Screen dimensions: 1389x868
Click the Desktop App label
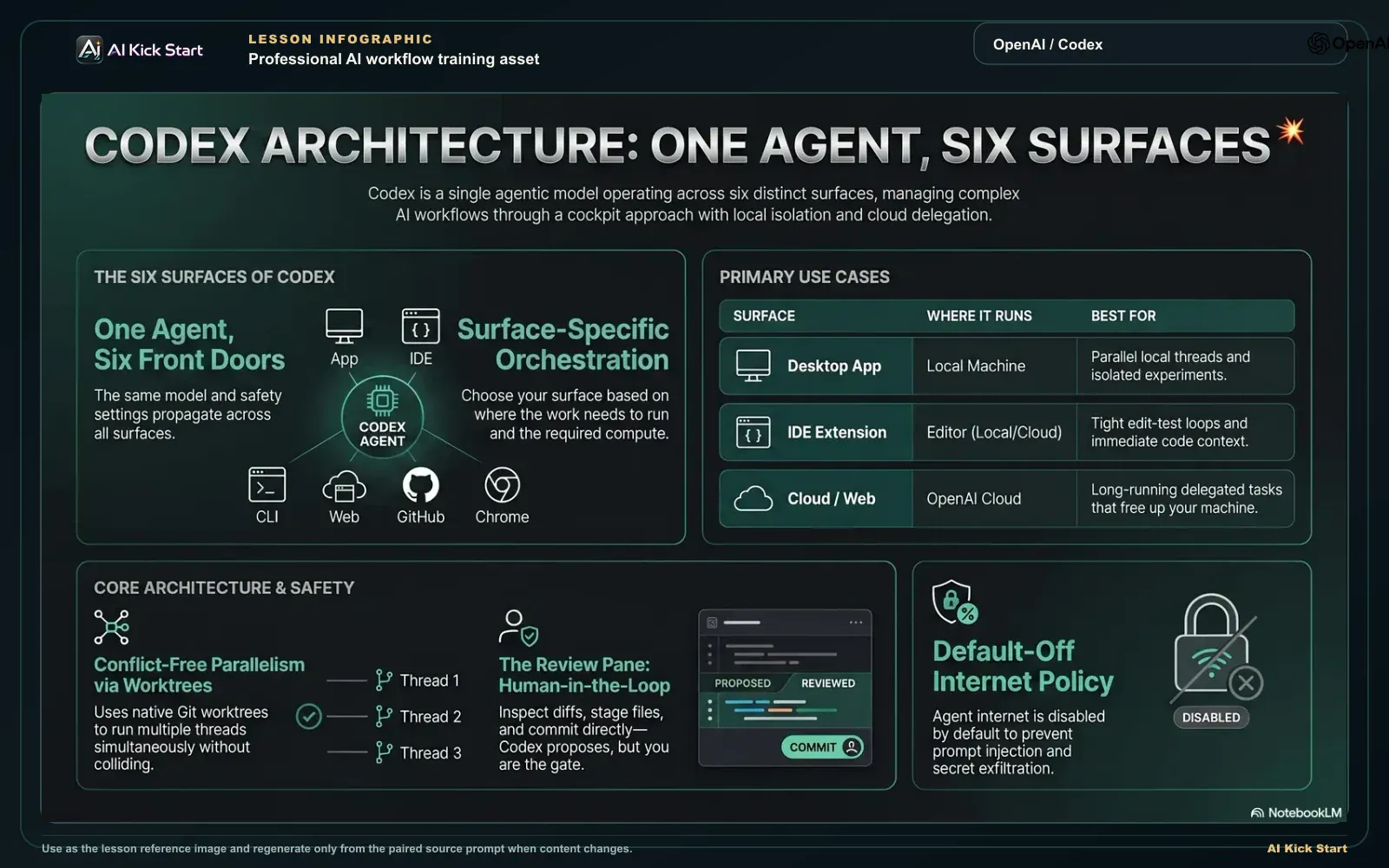834,365
